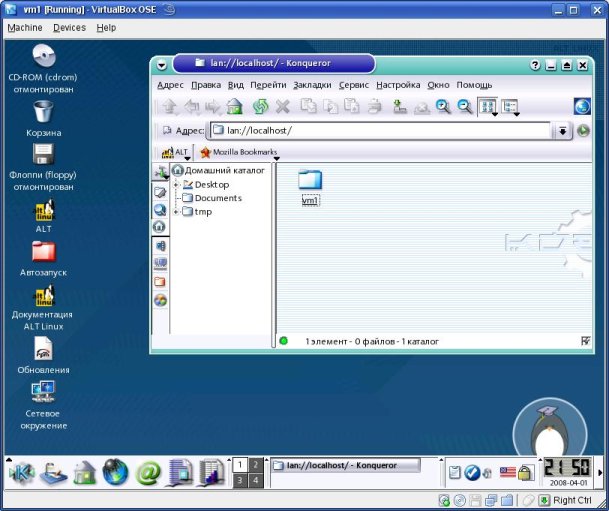Click the Stop (X) toolbar icon
This screenshot has width=609, height=511.
[283, 106]
